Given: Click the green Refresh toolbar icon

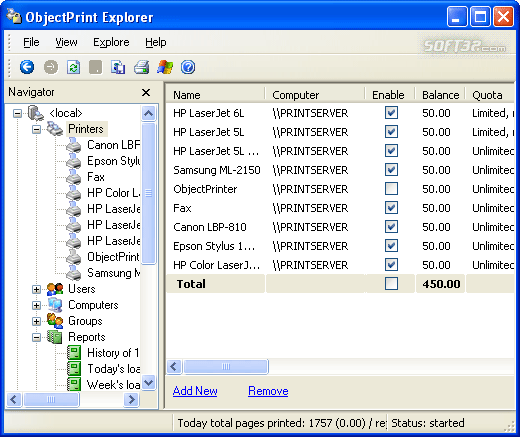Looking at the screenshot, I should click(73, 67).
